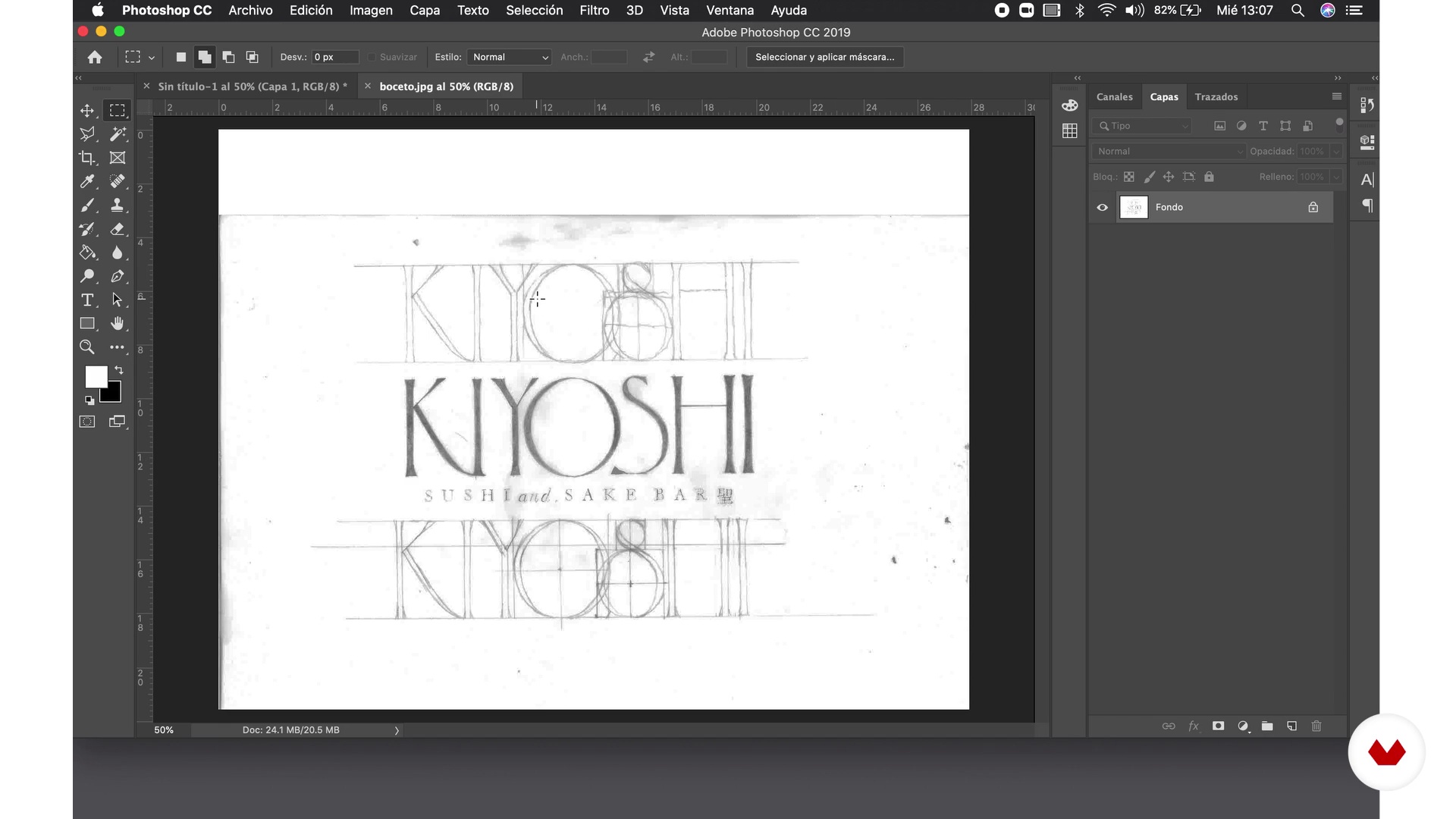Click the Desv. feather input field
Viewport: 1456px width, 819px height.
(334, 57)
